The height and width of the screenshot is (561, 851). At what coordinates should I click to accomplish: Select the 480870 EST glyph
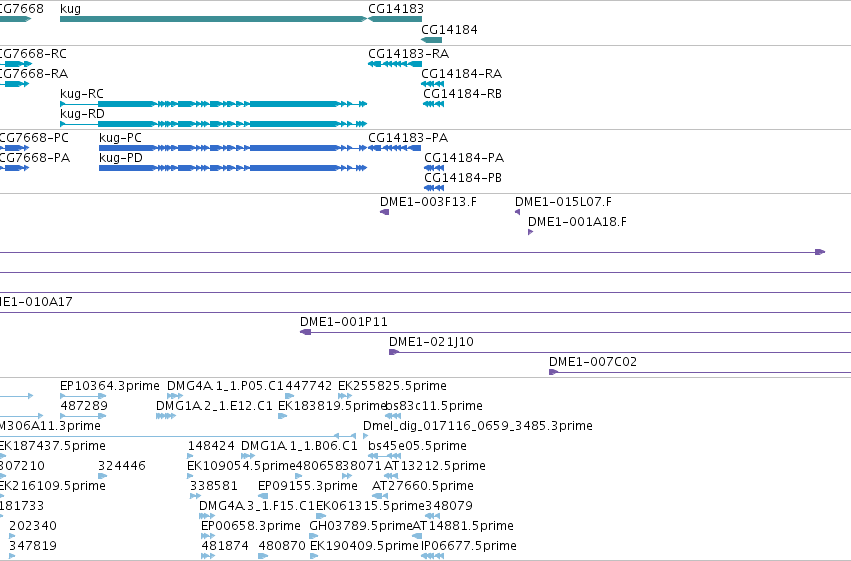(x=263, y=556)
